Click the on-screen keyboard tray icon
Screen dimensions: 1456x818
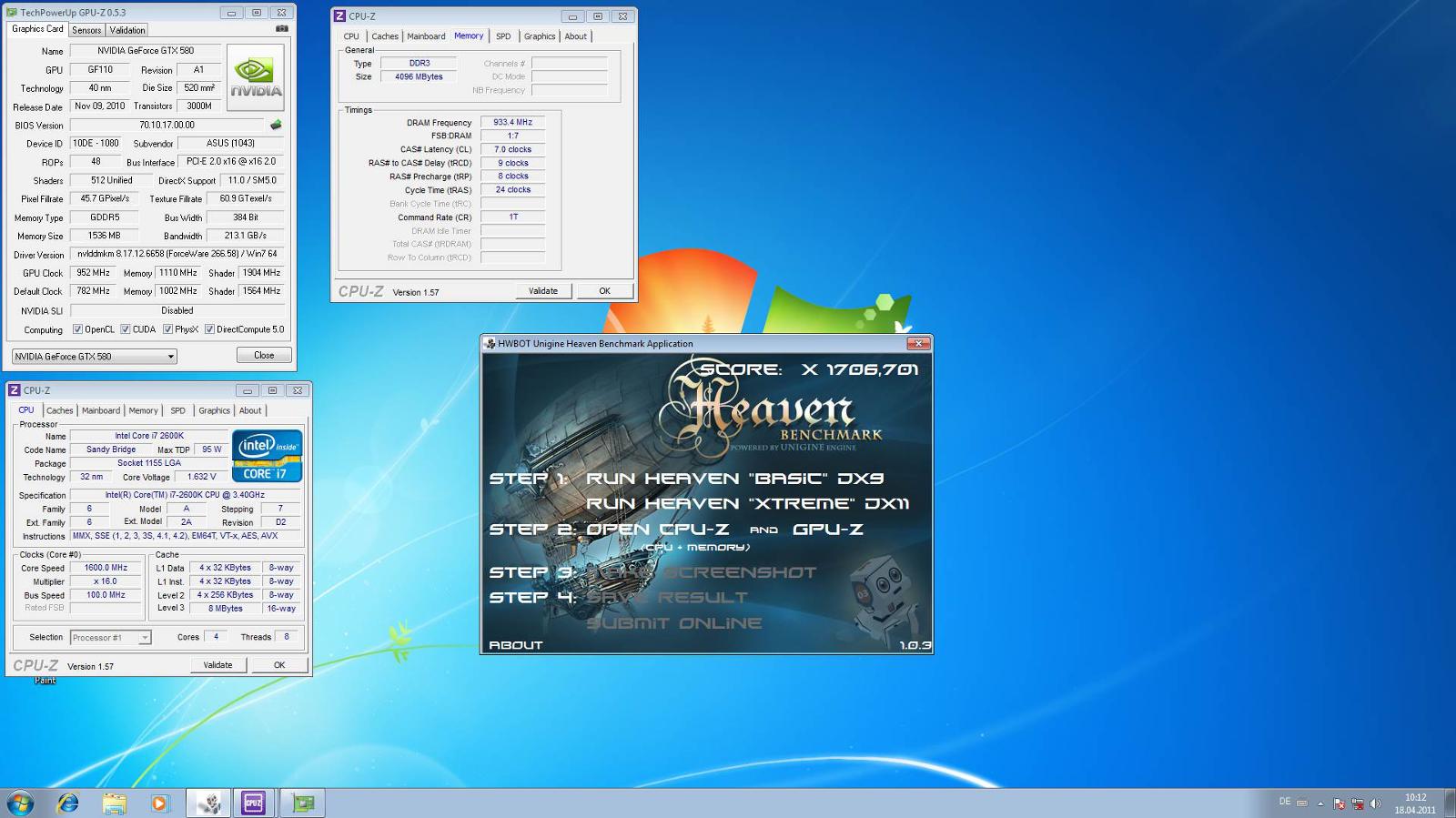point(1301,803)
